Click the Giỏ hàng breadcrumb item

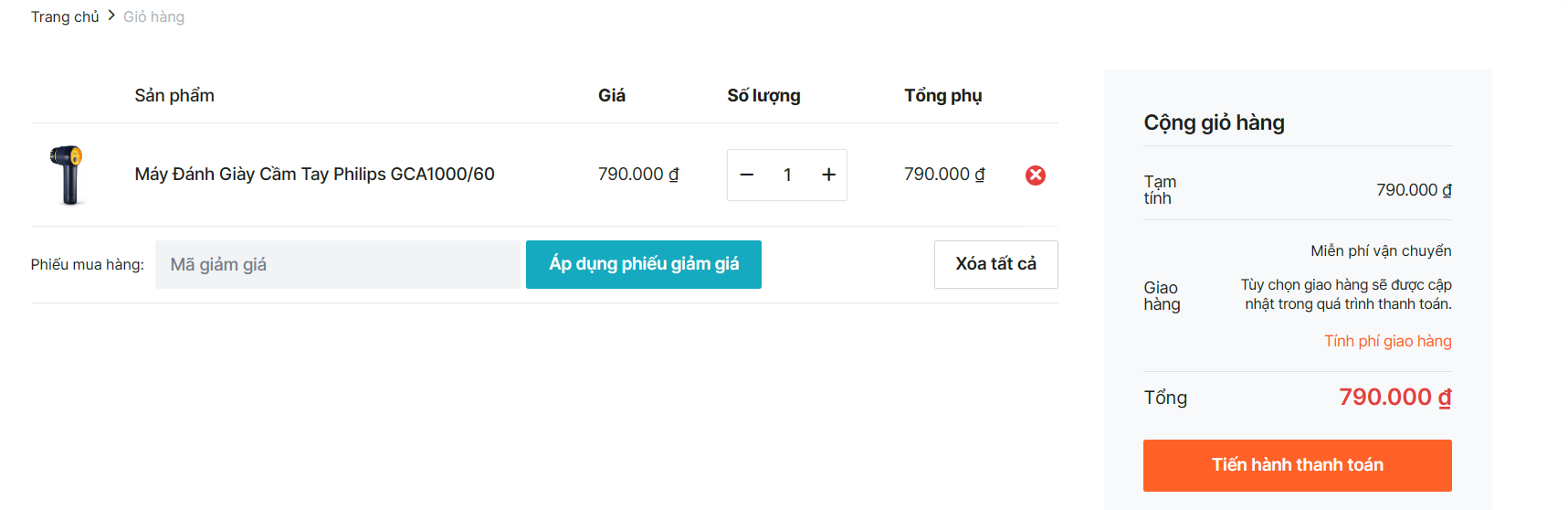click(x=153, y=16)
